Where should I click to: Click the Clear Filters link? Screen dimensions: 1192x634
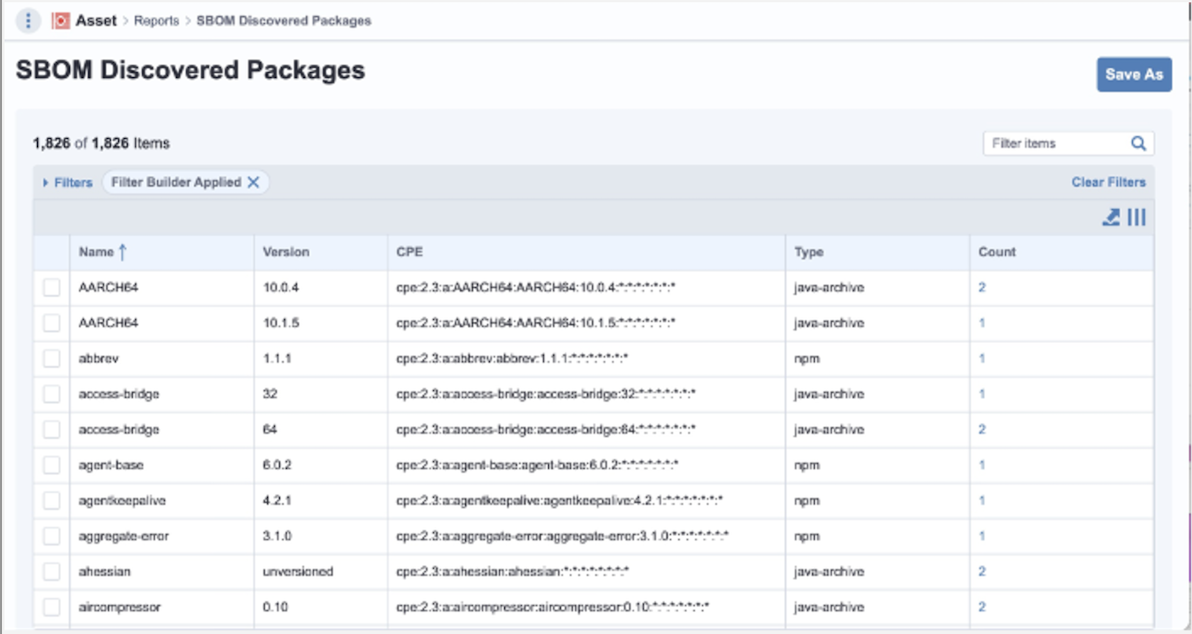(1108, 182)
